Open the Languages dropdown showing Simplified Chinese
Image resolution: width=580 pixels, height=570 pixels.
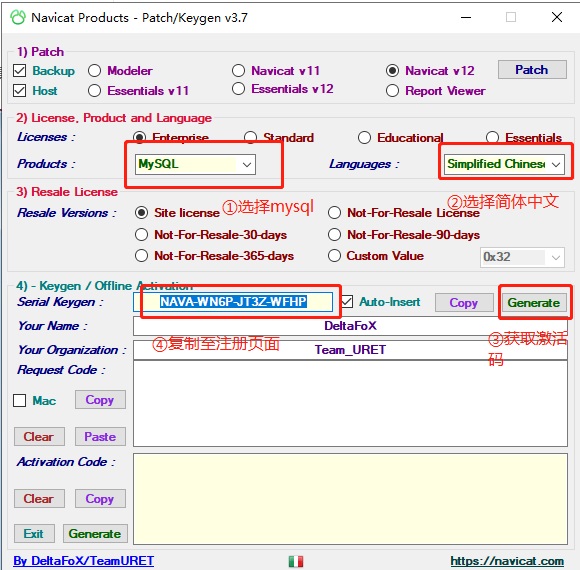(x=504, y=164)
